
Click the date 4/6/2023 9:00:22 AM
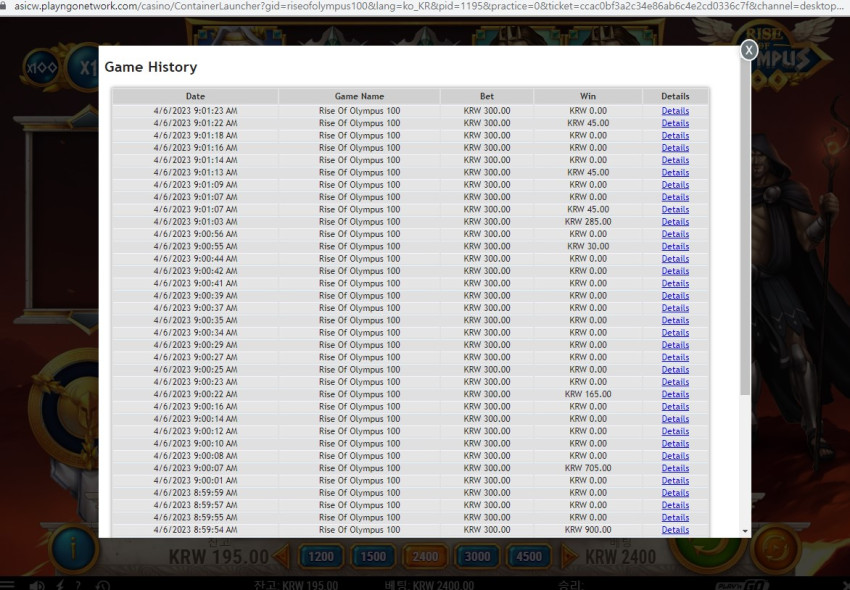coord(195,394)
